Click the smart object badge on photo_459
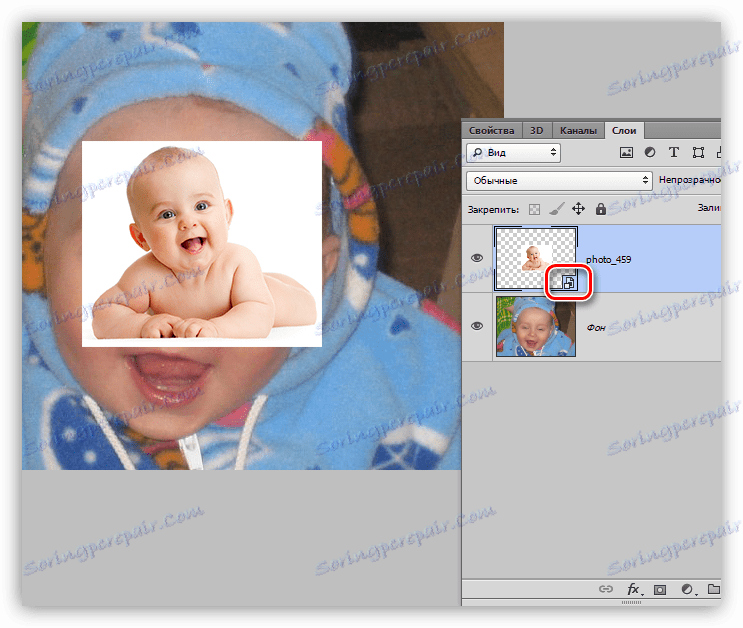 click(569, 283)
